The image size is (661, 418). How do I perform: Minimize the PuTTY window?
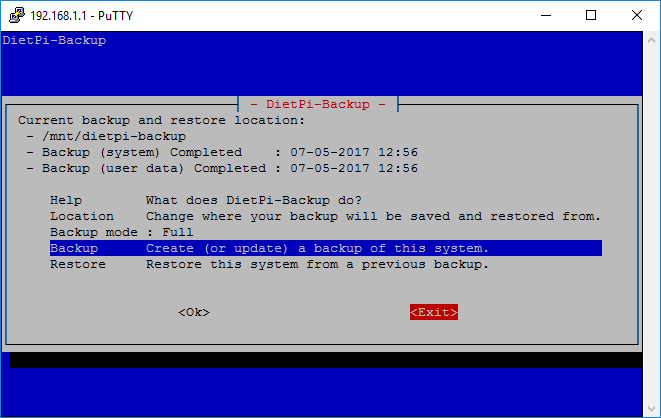pos(546,16)
